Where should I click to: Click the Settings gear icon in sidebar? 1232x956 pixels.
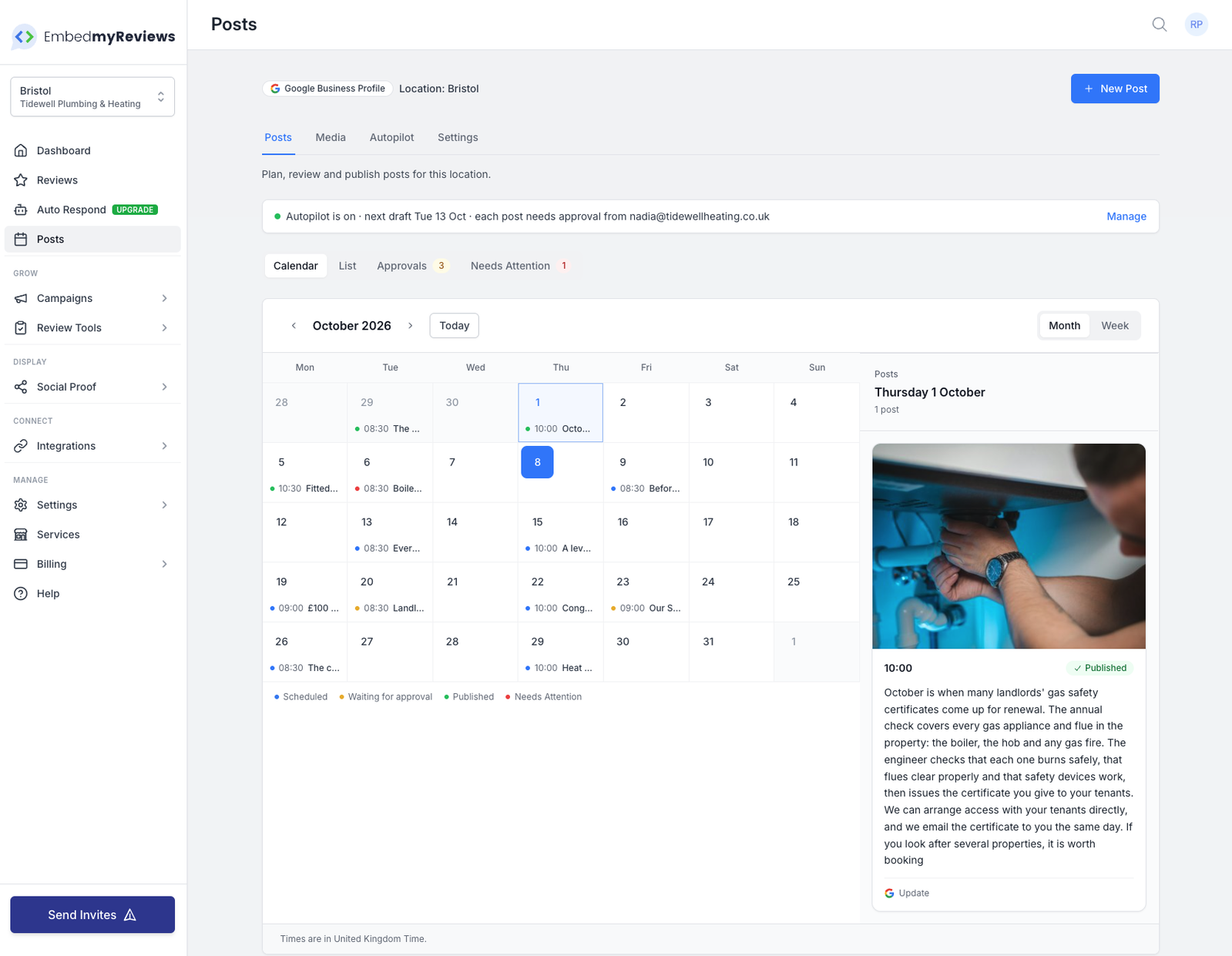point(21,505)
